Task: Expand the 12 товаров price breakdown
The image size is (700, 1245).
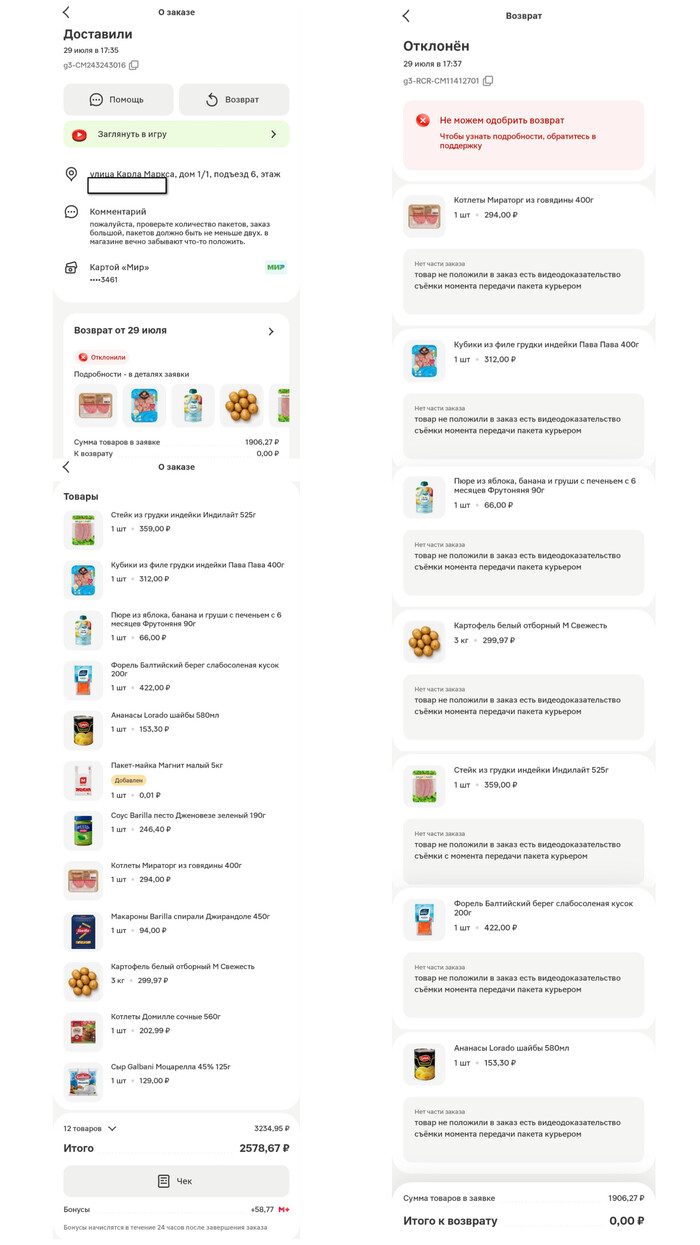Action: click(112, 1128)
